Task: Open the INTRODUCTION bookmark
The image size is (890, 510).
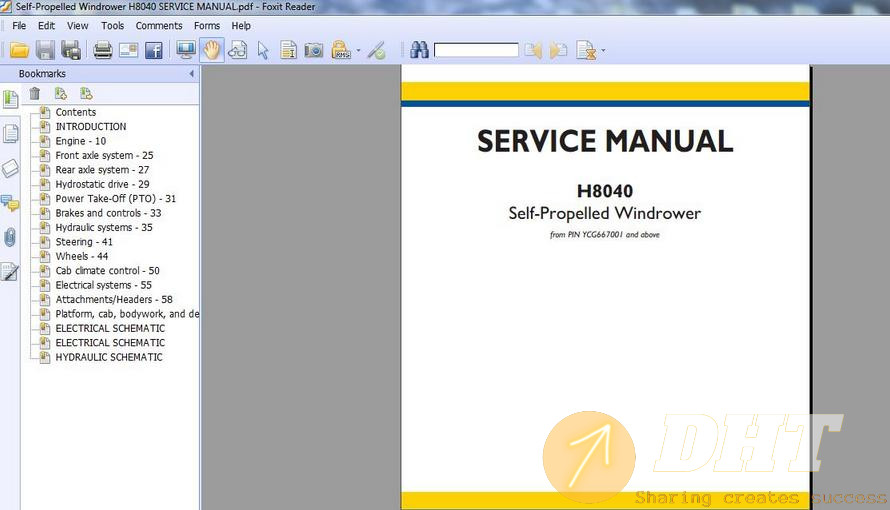Action: coord(91,127)
